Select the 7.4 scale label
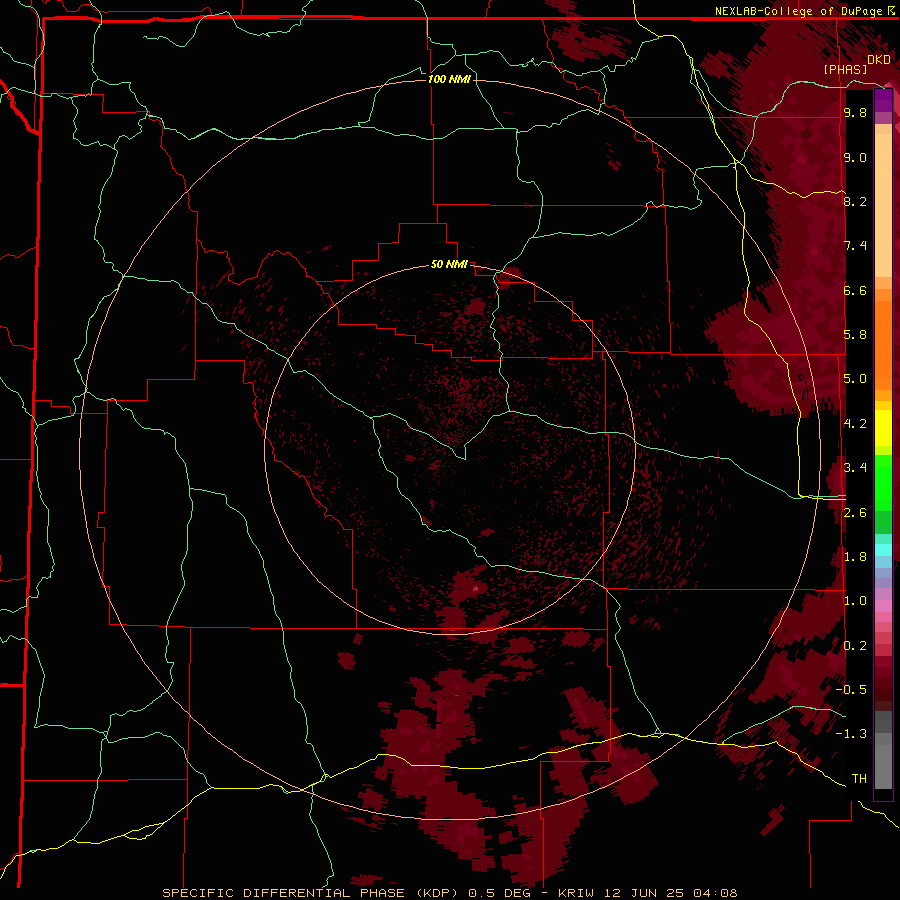The width and height of the screenshot is (900, 900). [x=855, y=246]
